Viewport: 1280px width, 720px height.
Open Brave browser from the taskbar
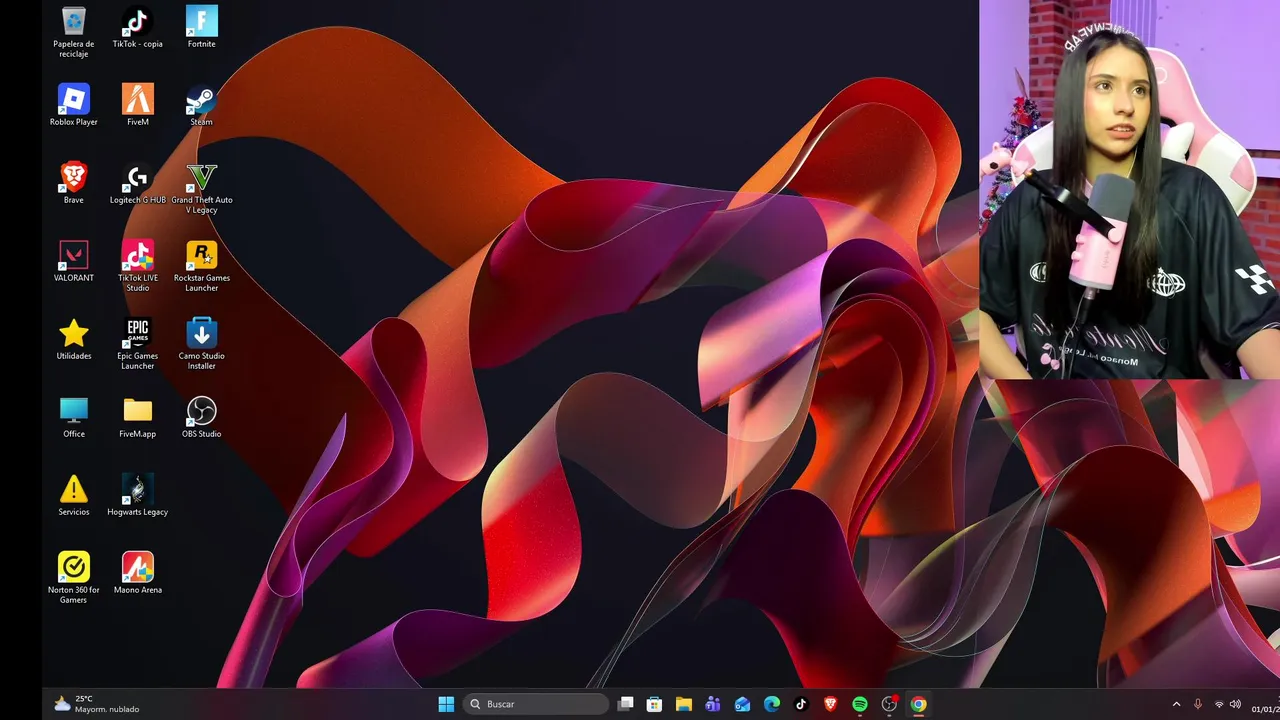coord(830,704)
